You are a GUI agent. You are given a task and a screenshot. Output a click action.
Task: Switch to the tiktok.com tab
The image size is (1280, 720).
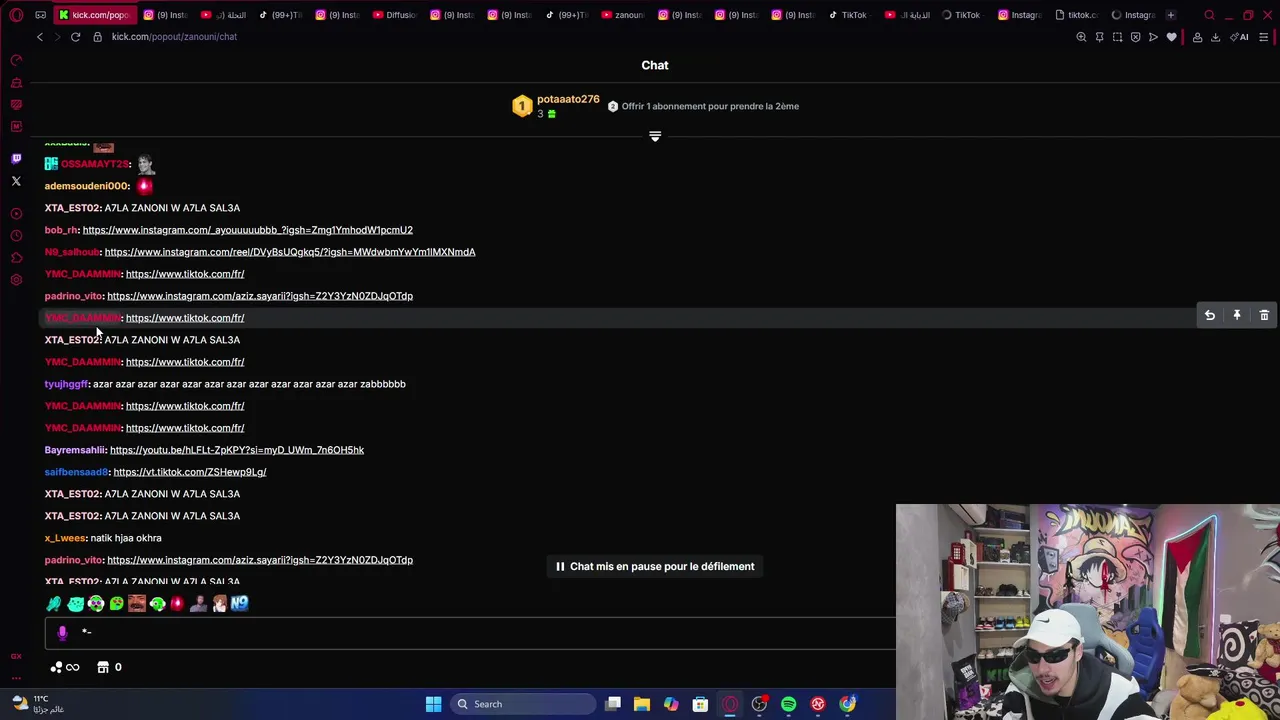1075,15
